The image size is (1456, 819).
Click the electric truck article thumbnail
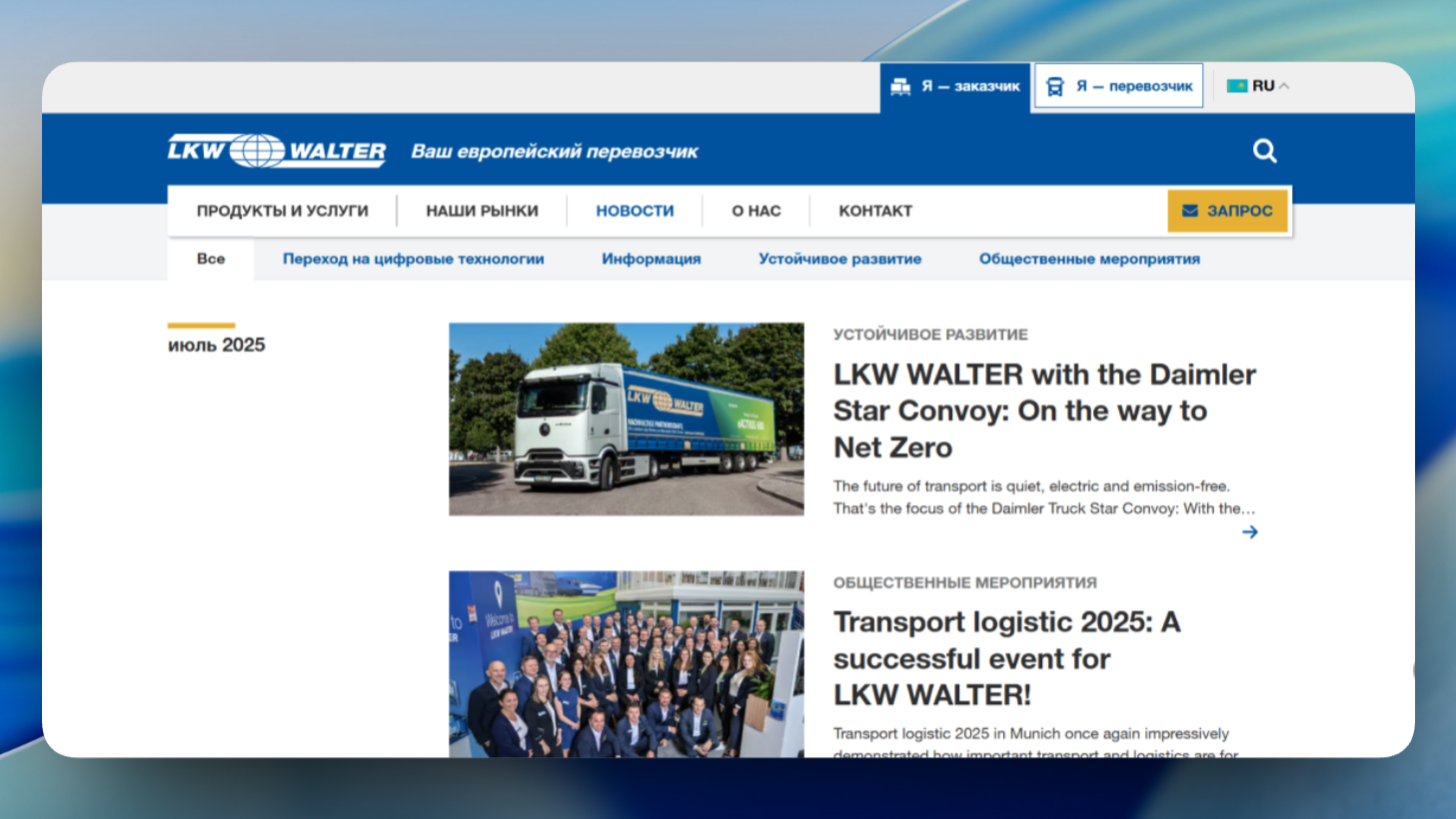627,418
